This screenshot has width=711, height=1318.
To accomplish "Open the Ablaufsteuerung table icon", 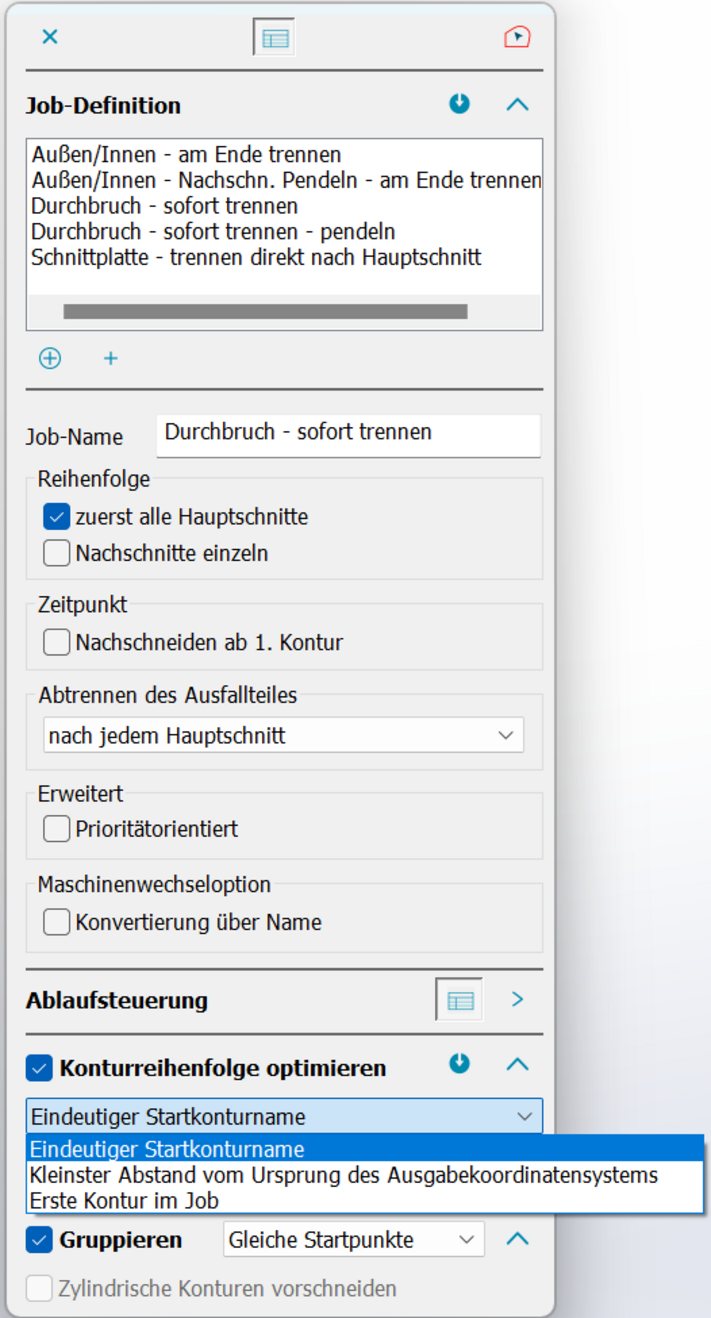I will [459, 1000].
